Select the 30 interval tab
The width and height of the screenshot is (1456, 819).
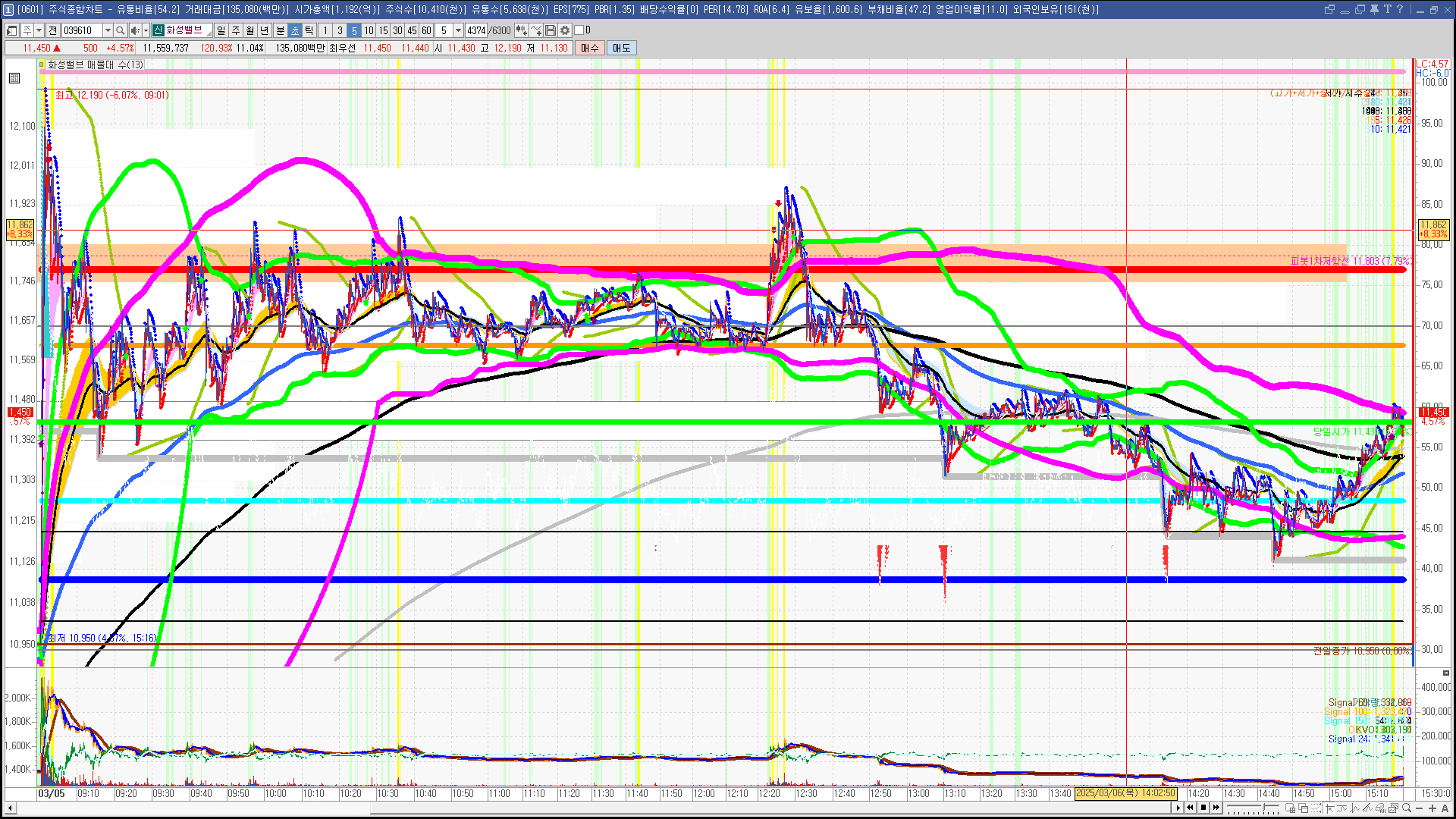coord(397,30)
